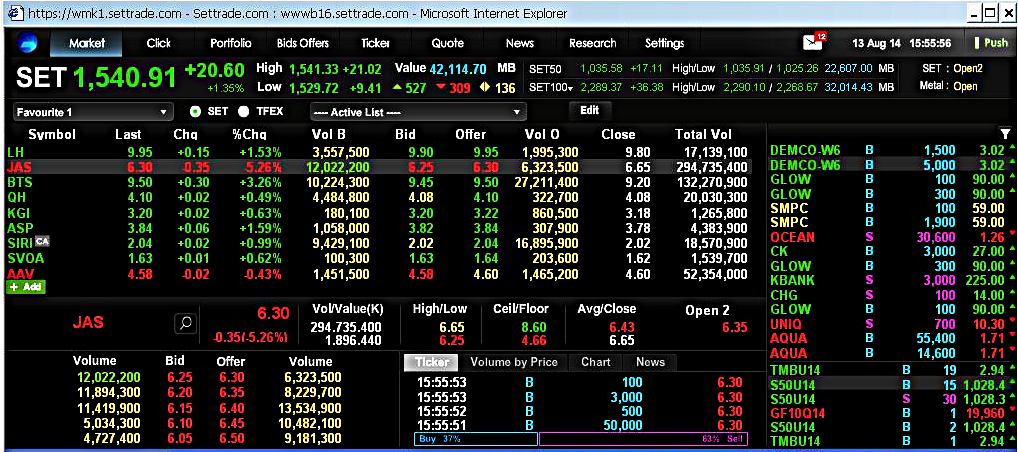This screenshot has height=452, width=1018.
Task: Switch to Volume by Price tab
Action: [x=513, y=362]
